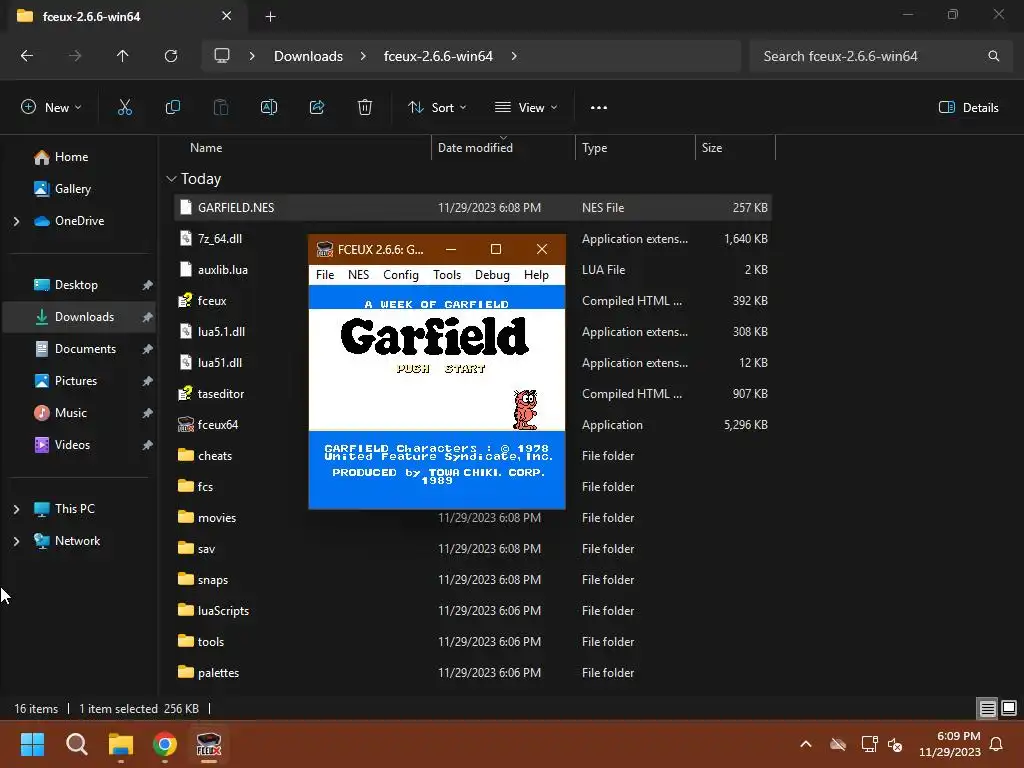Select the cheats folder
The height and width of the screenshot is (768, 1024).
215,456
